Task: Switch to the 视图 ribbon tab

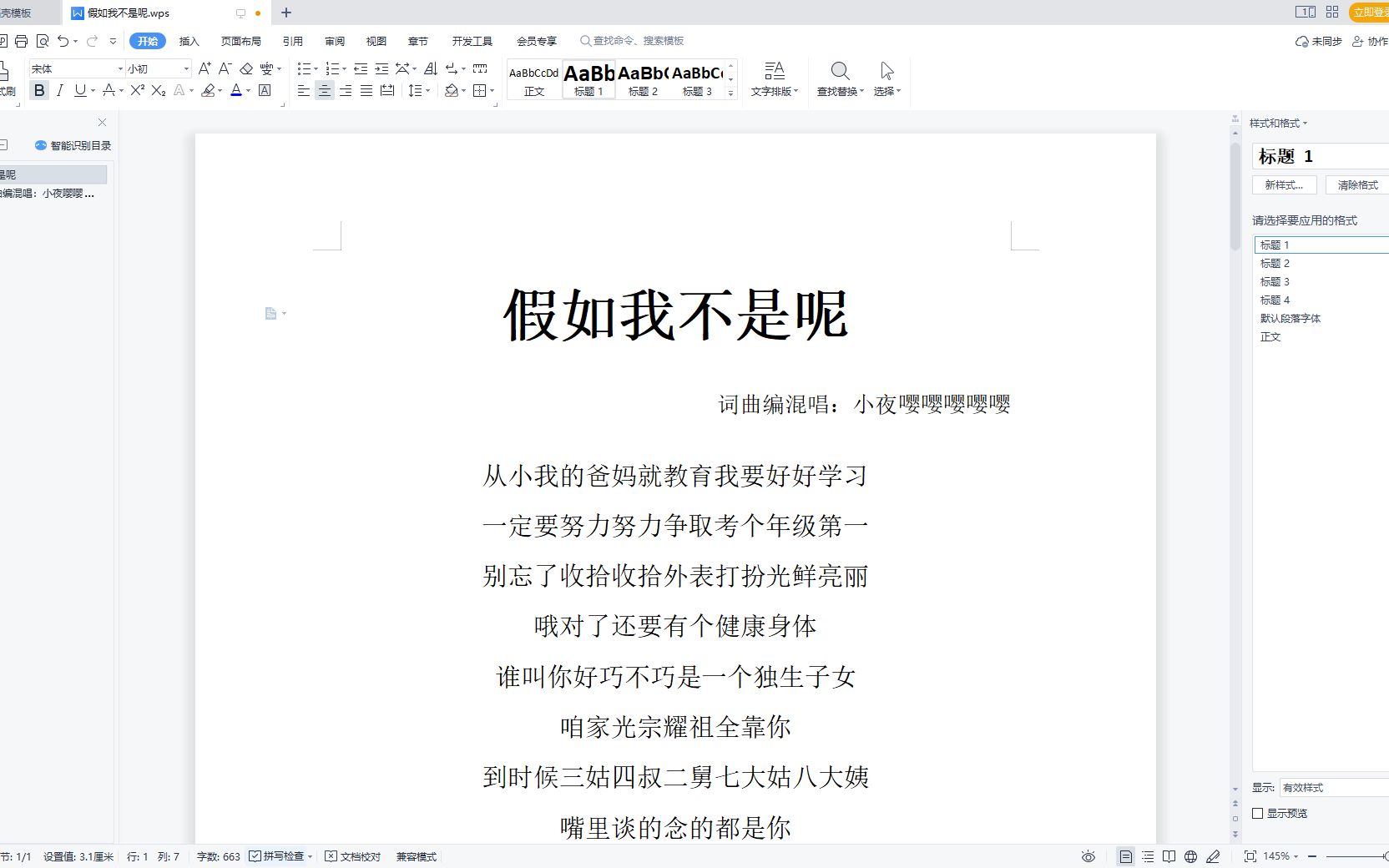Action: click(x=376, y=41)
